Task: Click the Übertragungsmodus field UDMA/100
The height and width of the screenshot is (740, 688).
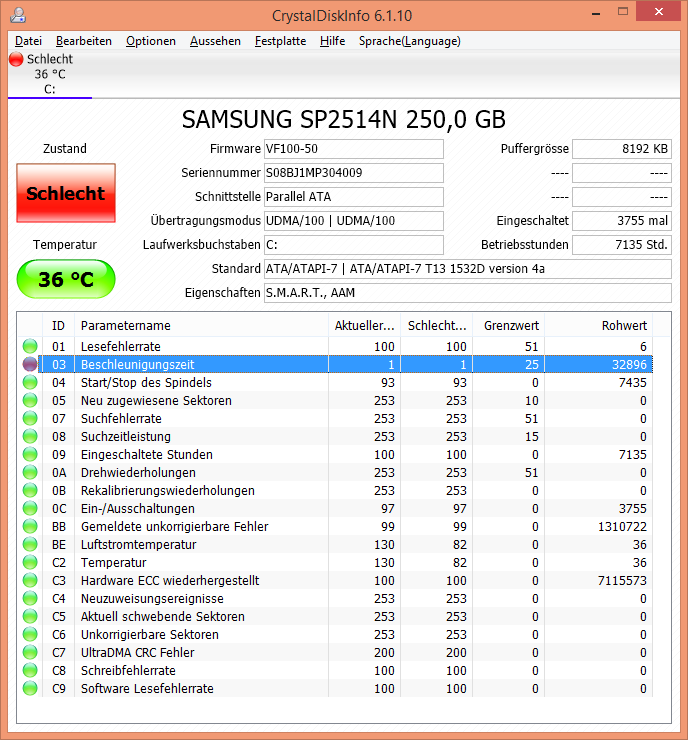Action: 353,221
